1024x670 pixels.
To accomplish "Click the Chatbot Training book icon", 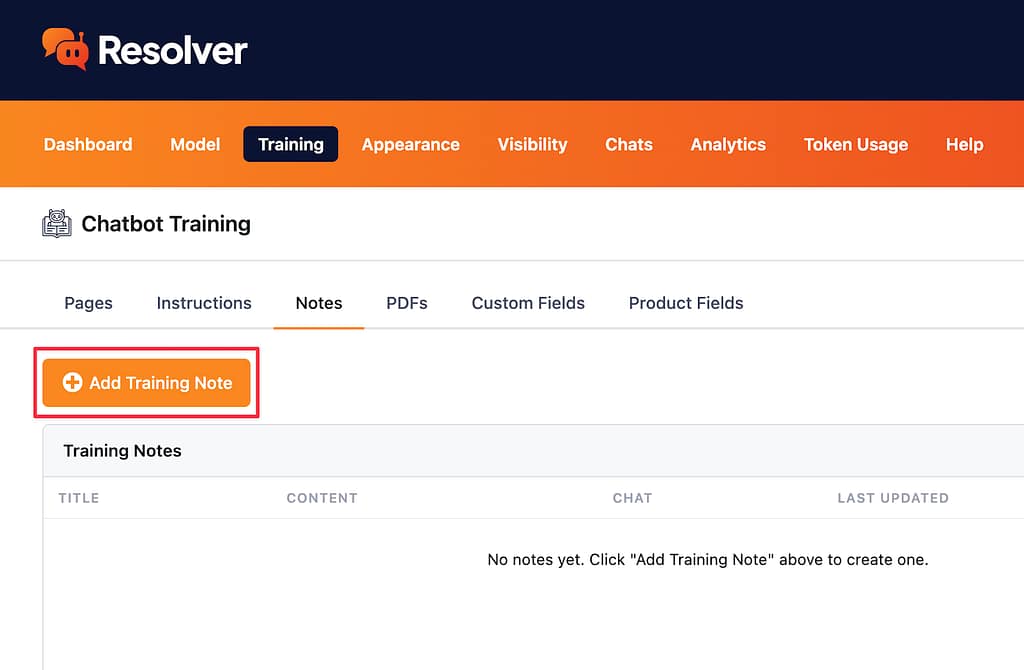I will (57, 224).
